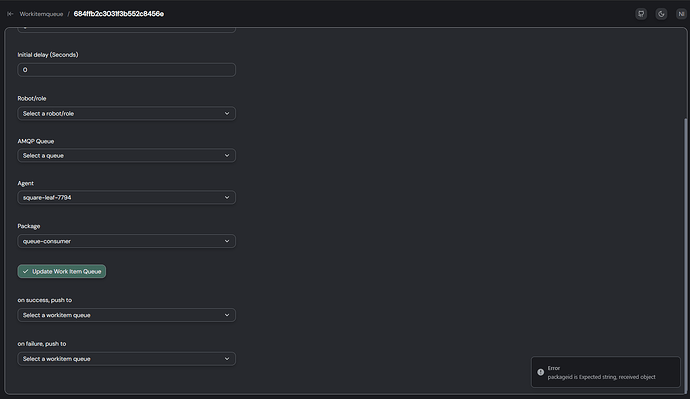
Task: Expand the AMQP Queue select box
Action: point(127,155)
